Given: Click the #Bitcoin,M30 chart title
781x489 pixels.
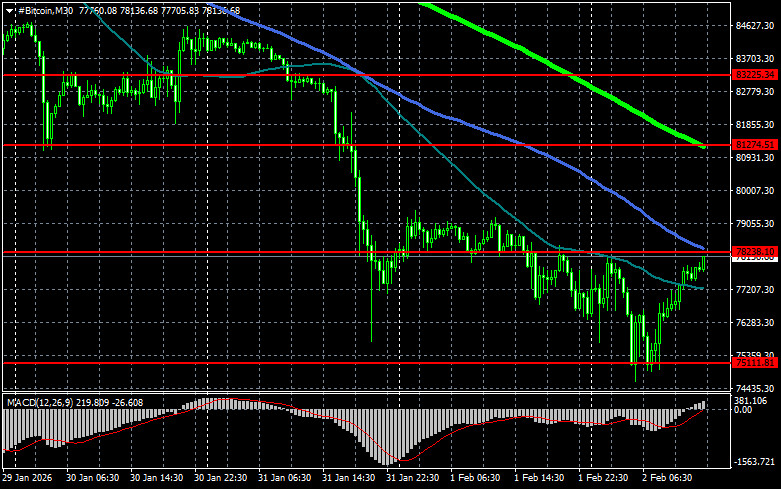Looking at the screenshot, I should pyautogui.click(x=46, y=10).
